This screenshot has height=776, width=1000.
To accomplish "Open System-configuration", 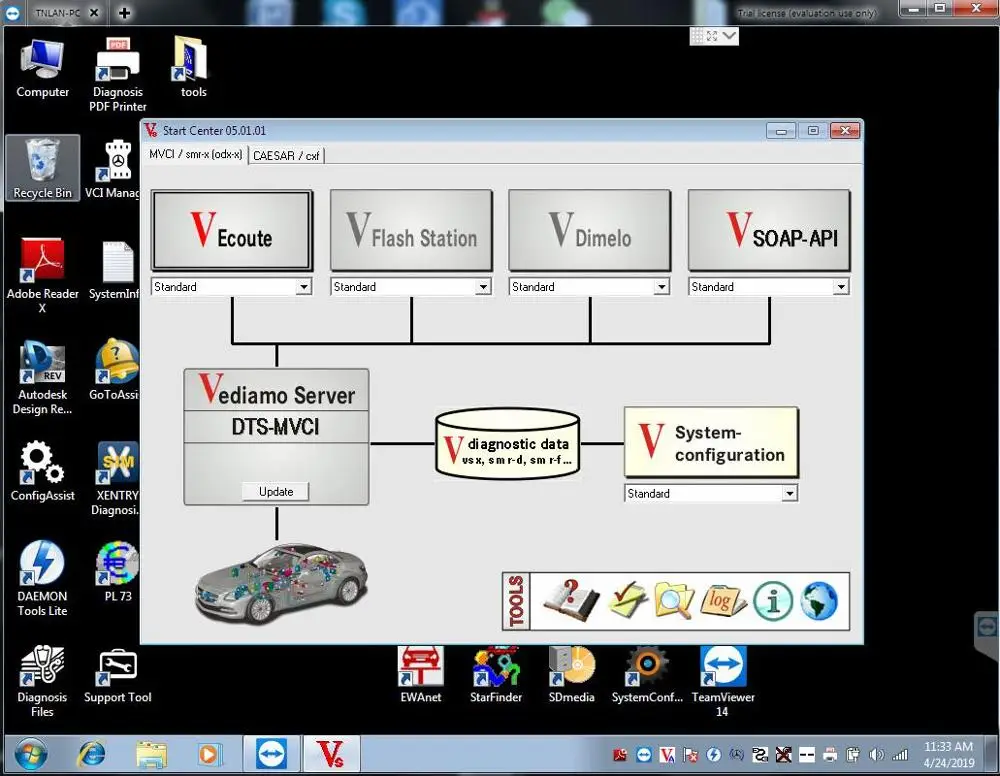I will 711,443.
